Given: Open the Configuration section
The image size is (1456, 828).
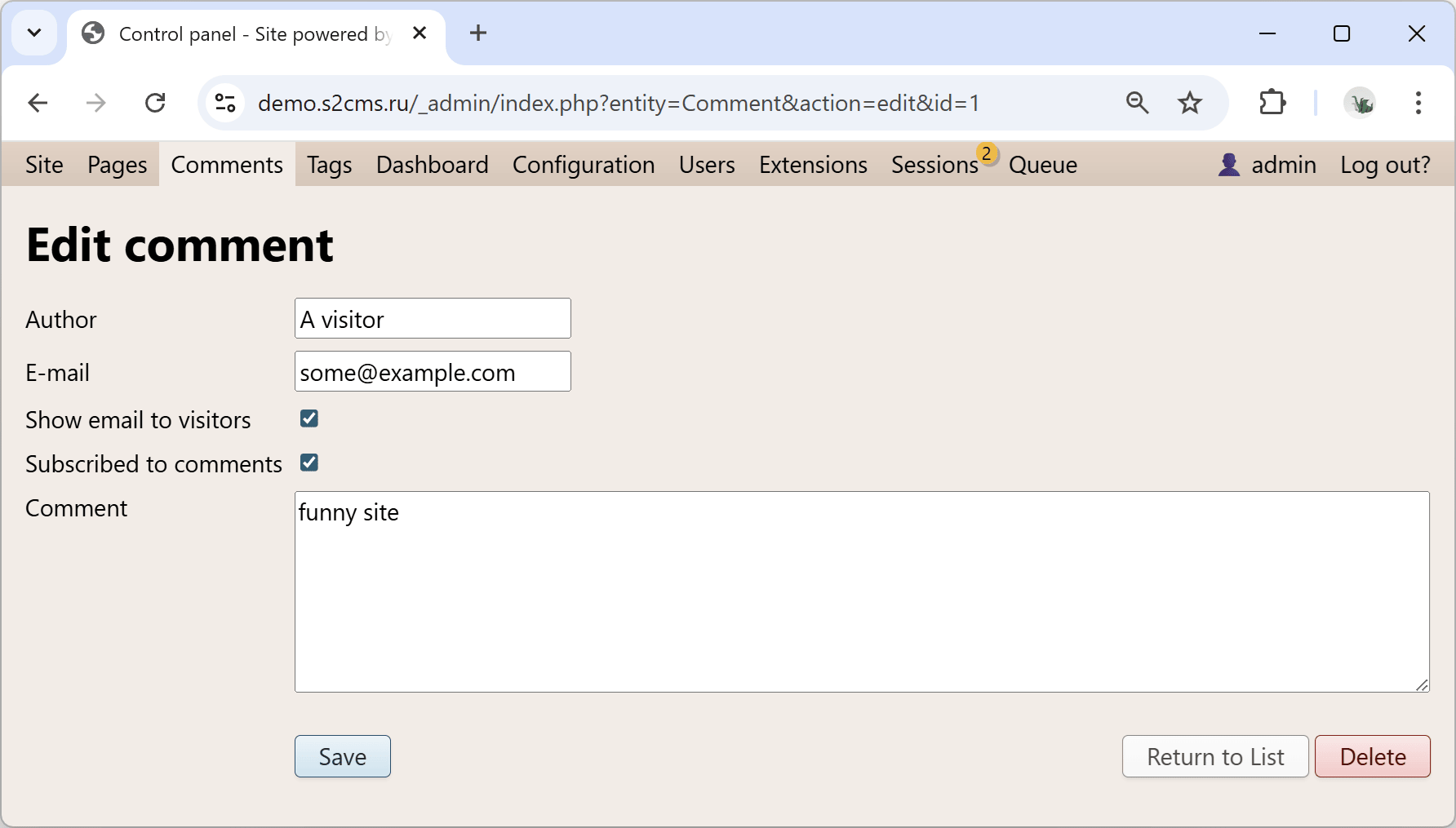Looking at the screenshot, I should pos(584,165).
